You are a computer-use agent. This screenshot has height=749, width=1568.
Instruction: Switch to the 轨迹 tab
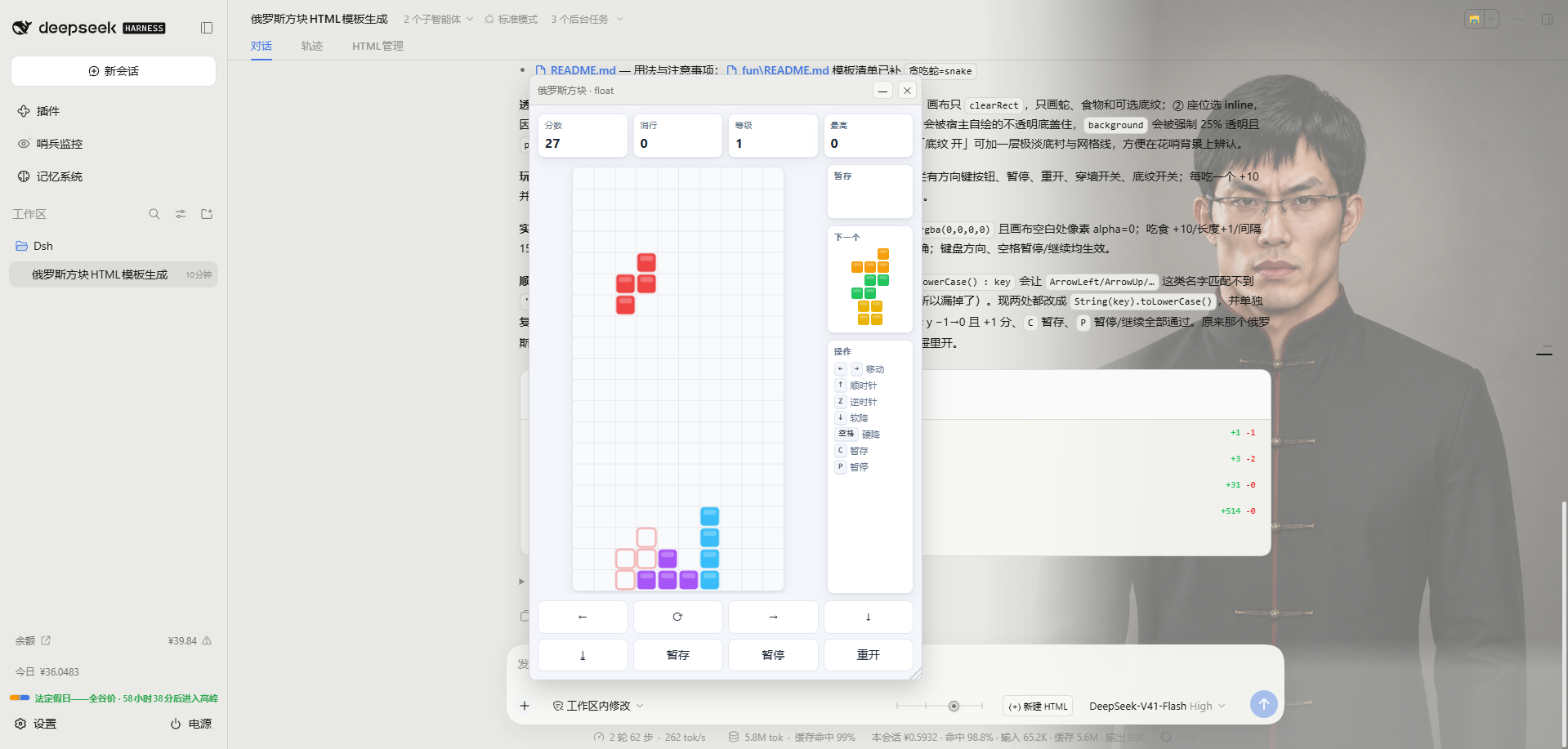[x=312, y=46]
